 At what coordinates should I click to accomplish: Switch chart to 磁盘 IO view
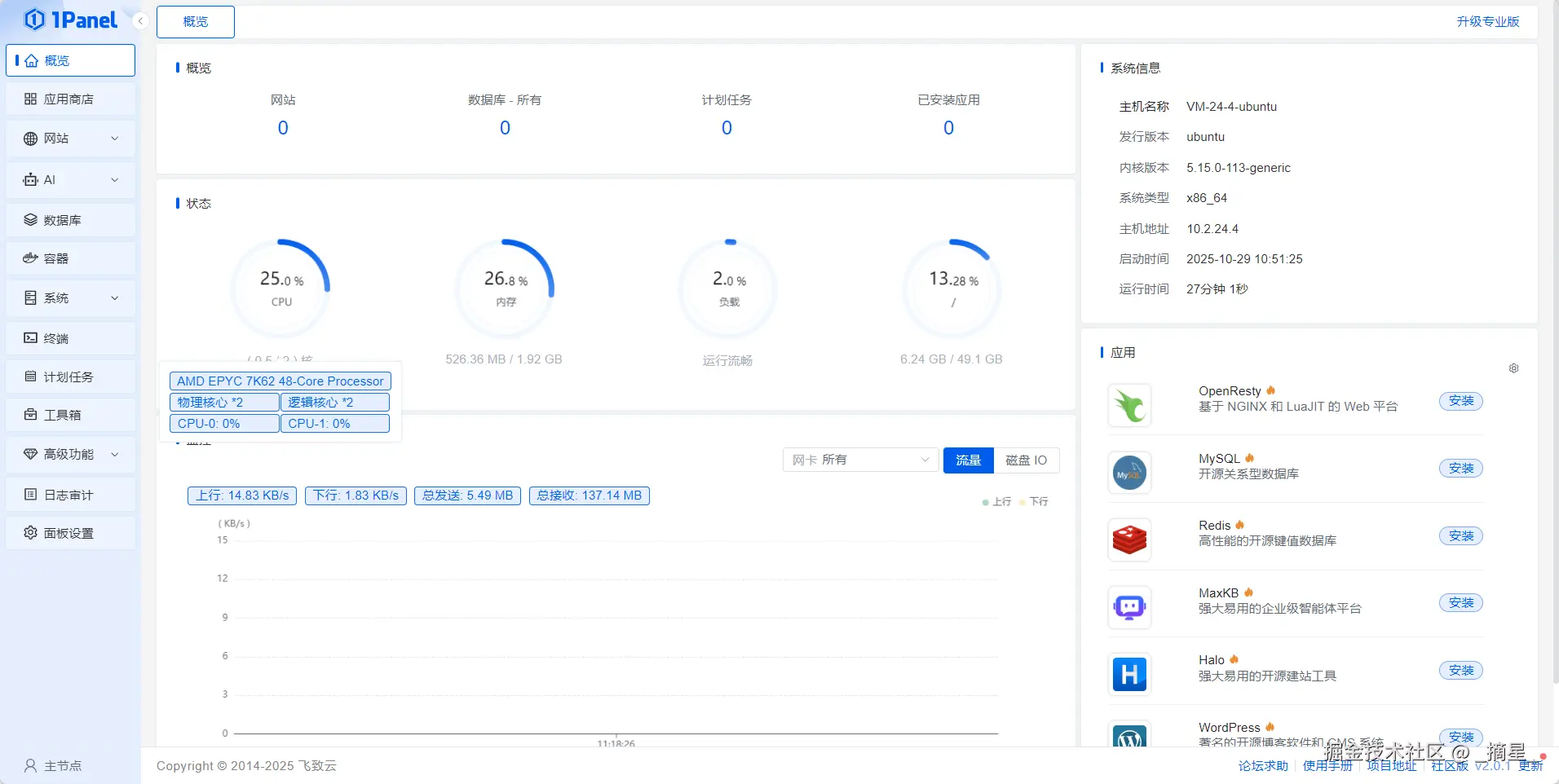coord(1027,460)
